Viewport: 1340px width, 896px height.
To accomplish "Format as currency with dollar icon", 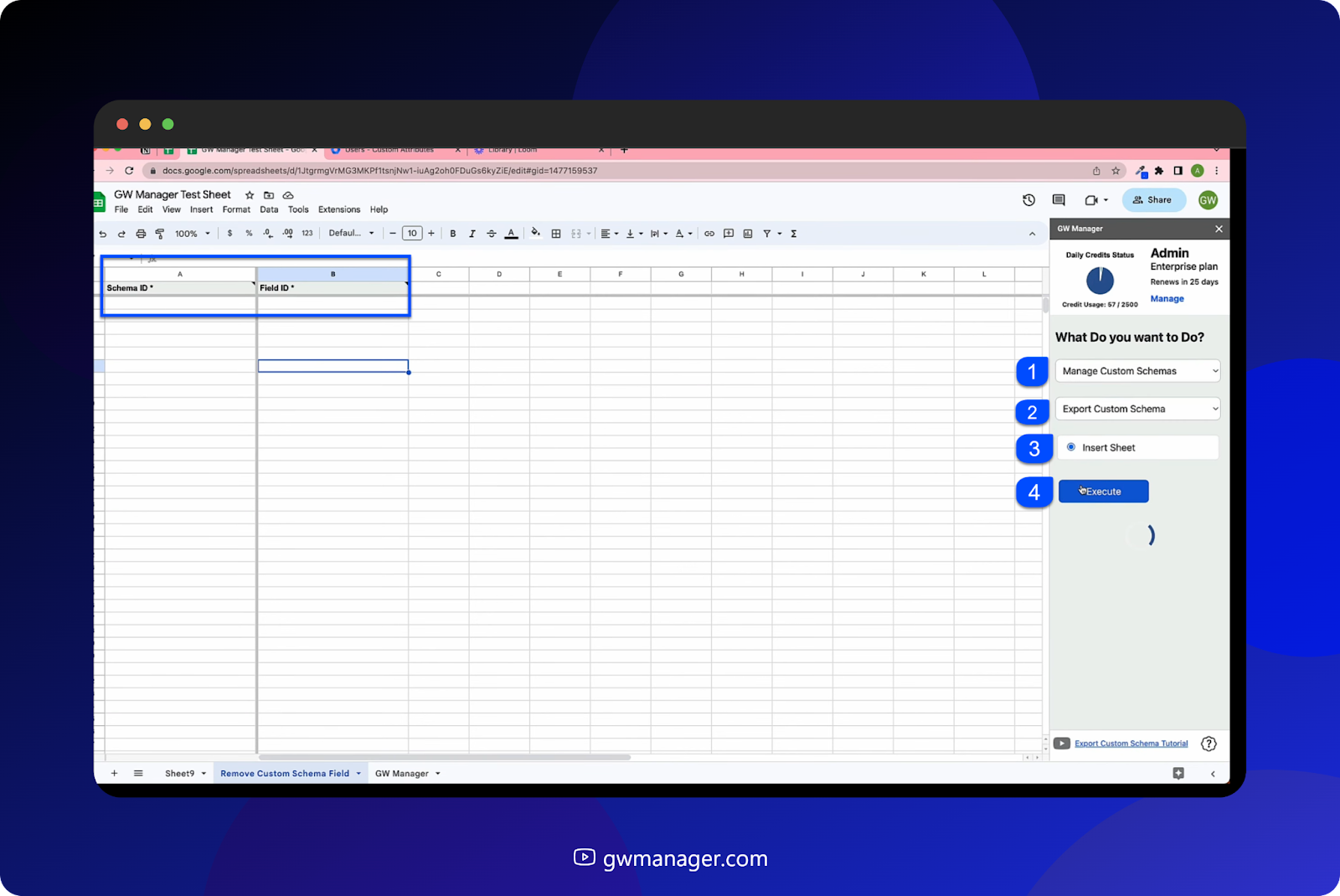I will 229,234.
